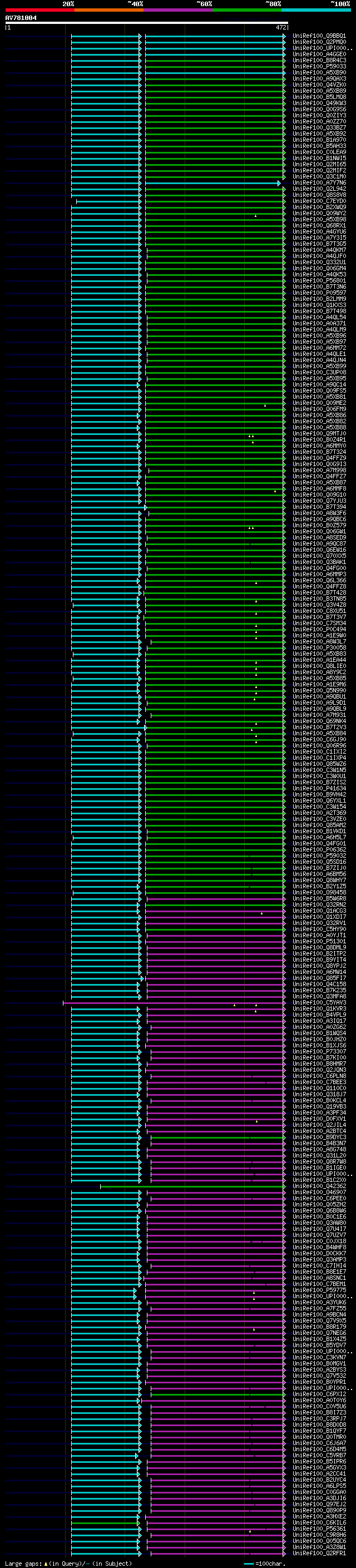Open hit UniRef100_Q6L366
356x1568 pixels.
click(x=319, y=581)
